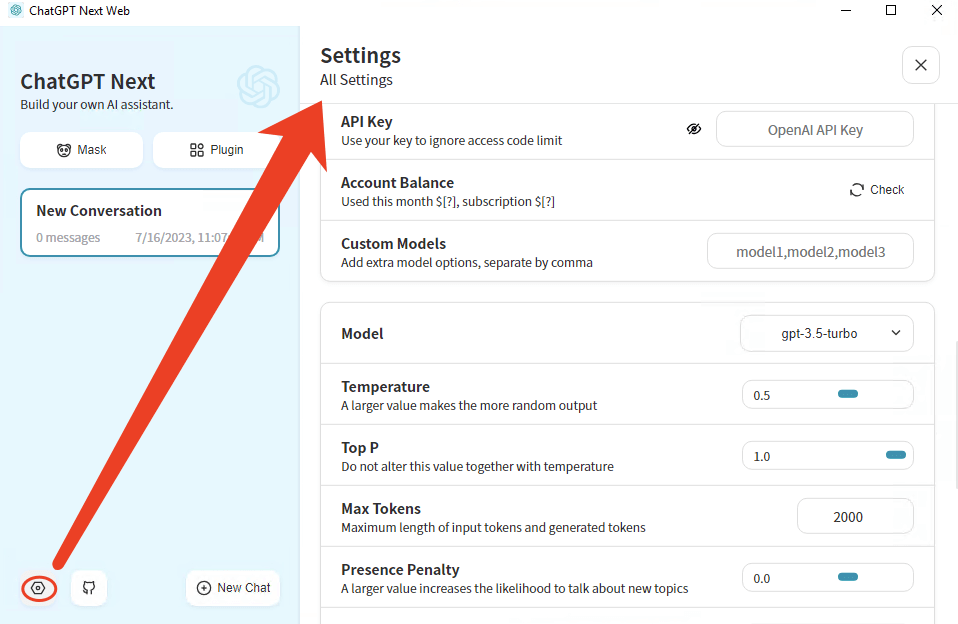
Task: Click the ChatGPT Next Web title bar icon
Action: pyautogui.click(x=16, y=10)
